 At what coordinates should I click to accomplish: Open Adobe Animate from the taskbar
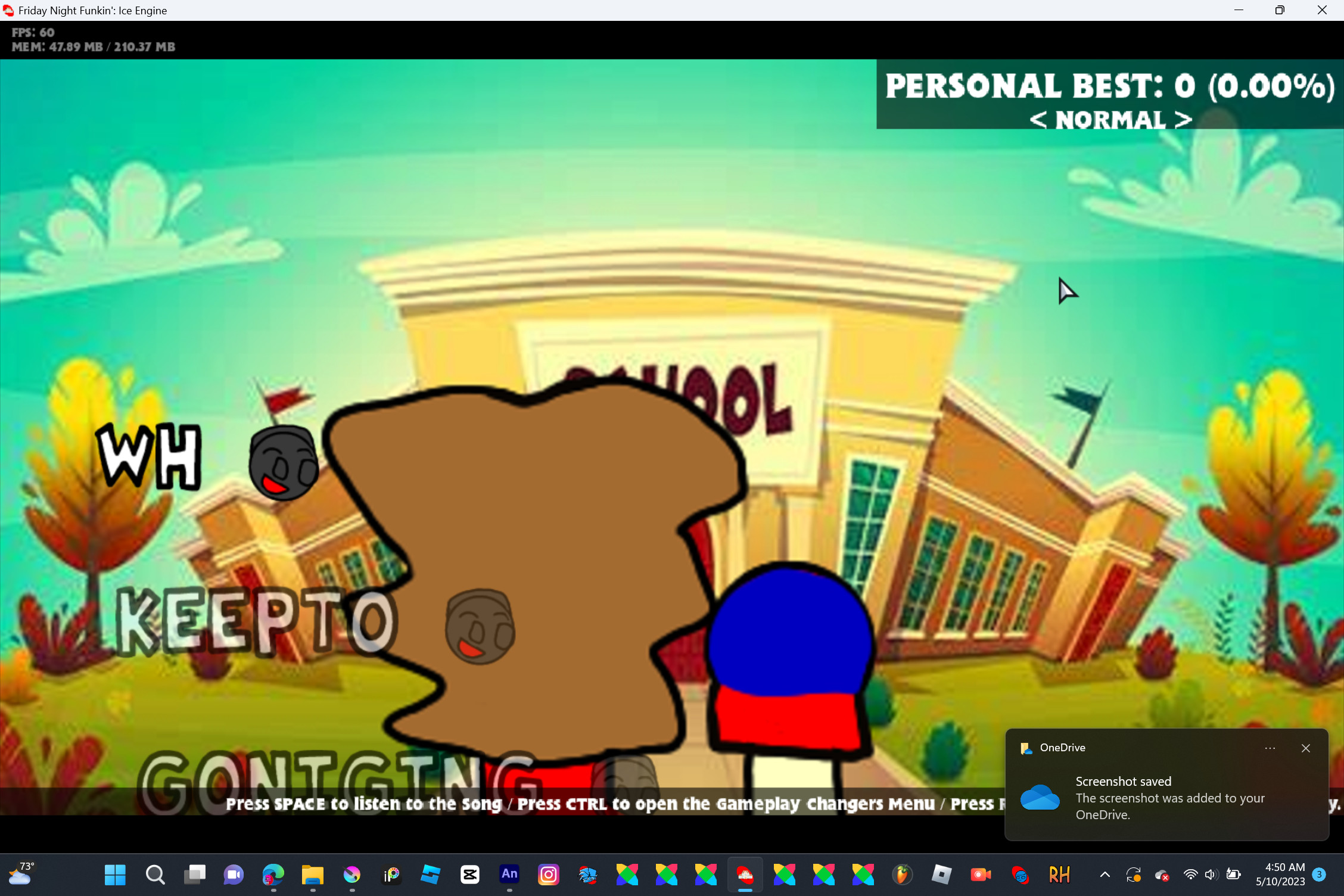[509, 874]
